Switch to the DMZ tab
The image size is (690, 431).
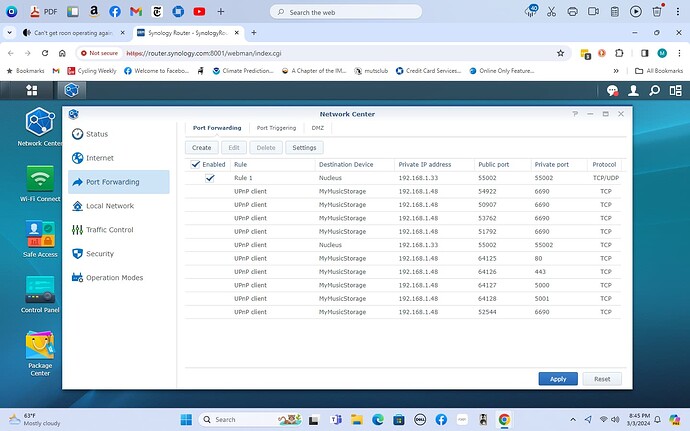(x=317, y=128)
